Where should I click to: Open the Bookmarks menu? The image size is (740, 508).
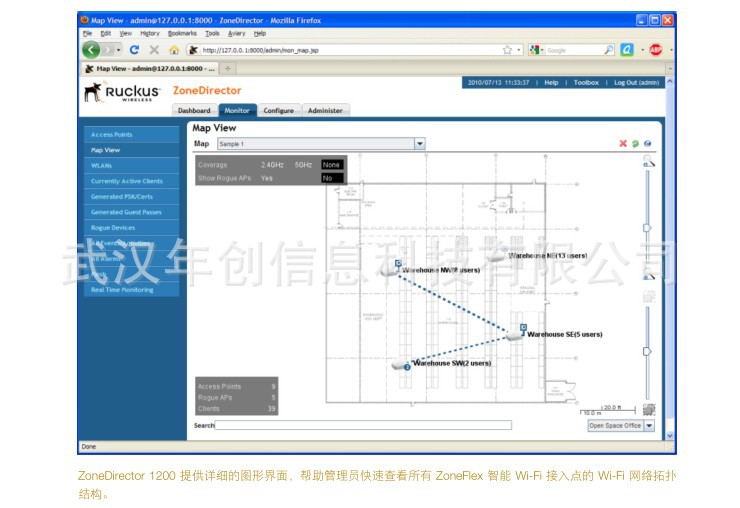click(x=182, y=34)
